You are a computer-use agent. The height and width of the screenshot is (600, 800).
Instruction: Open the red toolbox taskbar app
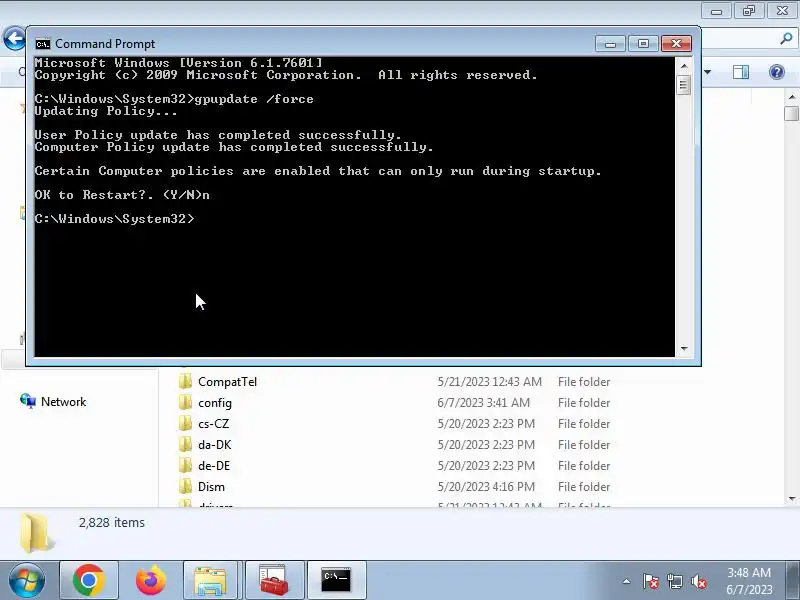(x=274, y=580)
